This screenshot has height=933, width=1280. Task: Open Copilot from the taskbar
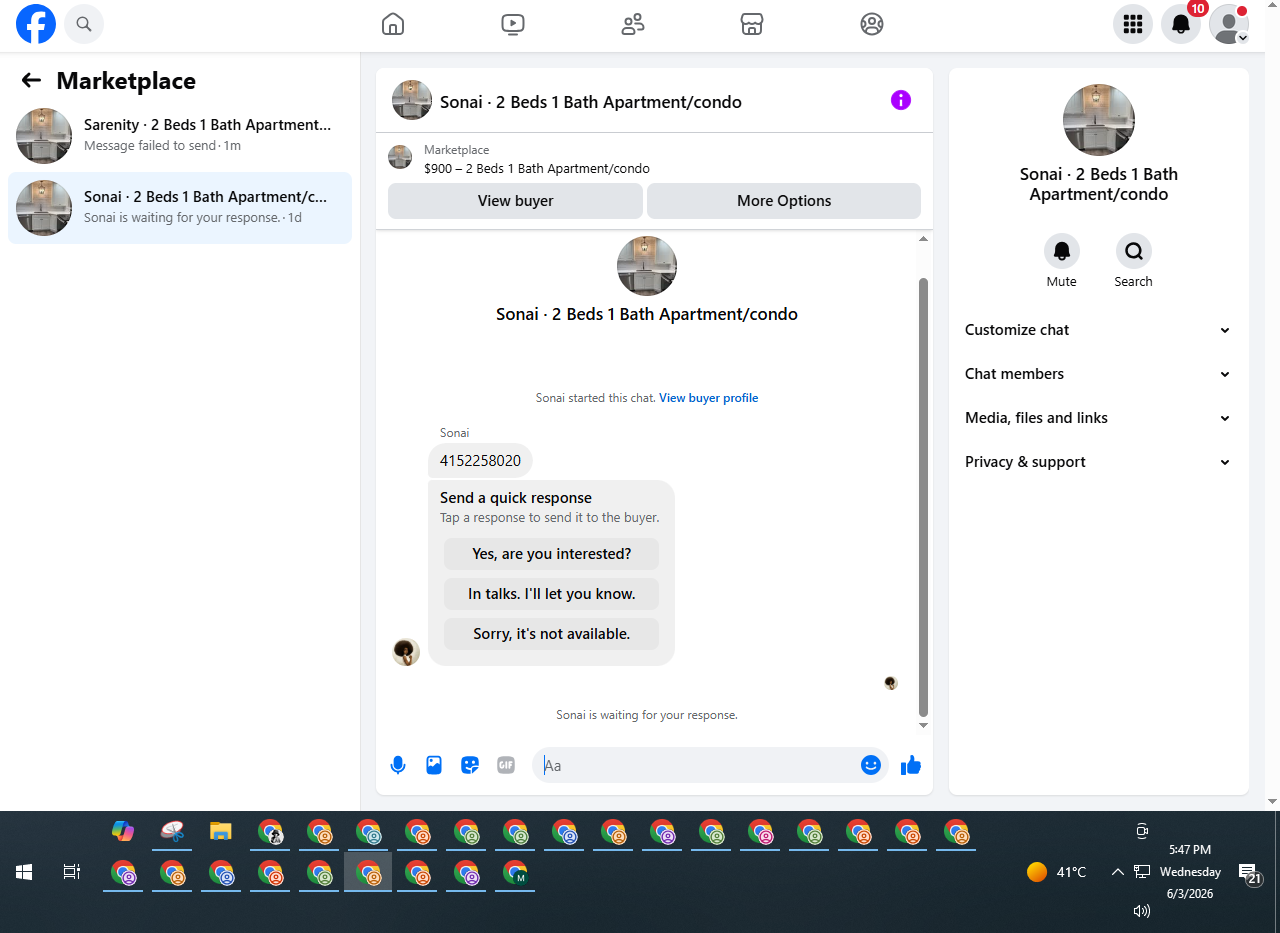tap(123, 831)
